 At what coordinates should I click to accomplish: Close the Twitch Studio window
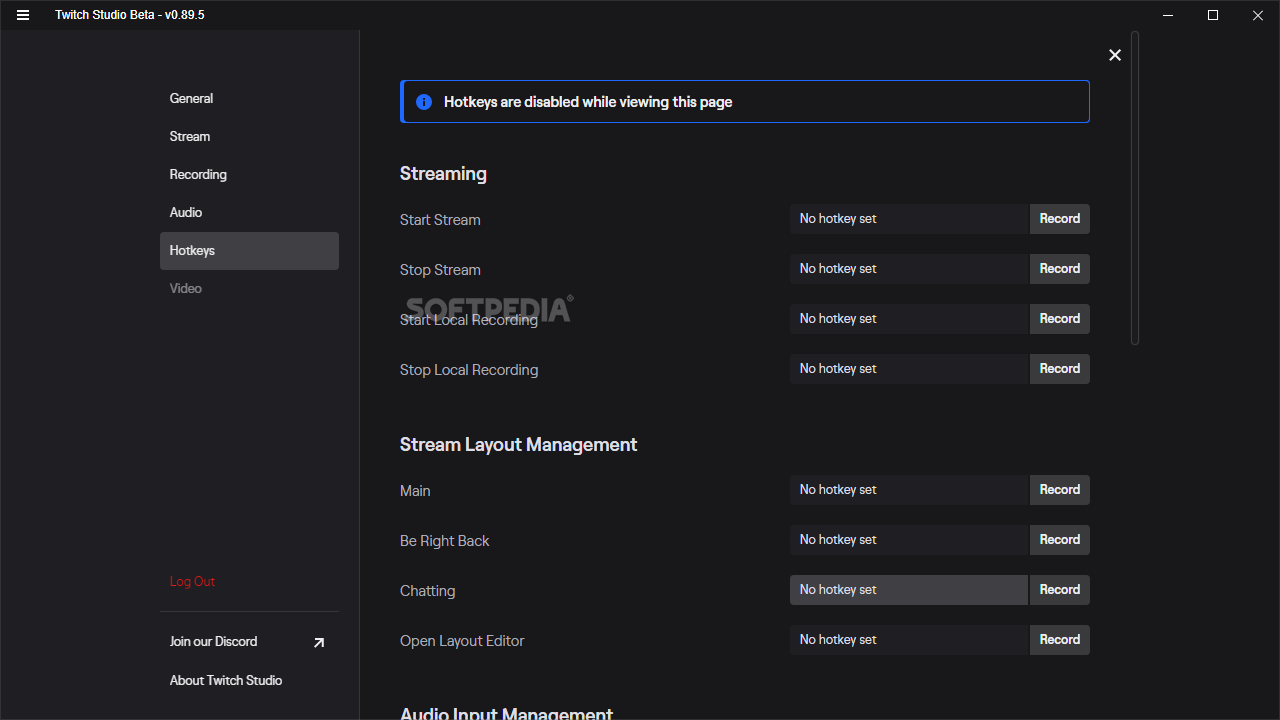pyautogui.click(x=1258, y=15)
